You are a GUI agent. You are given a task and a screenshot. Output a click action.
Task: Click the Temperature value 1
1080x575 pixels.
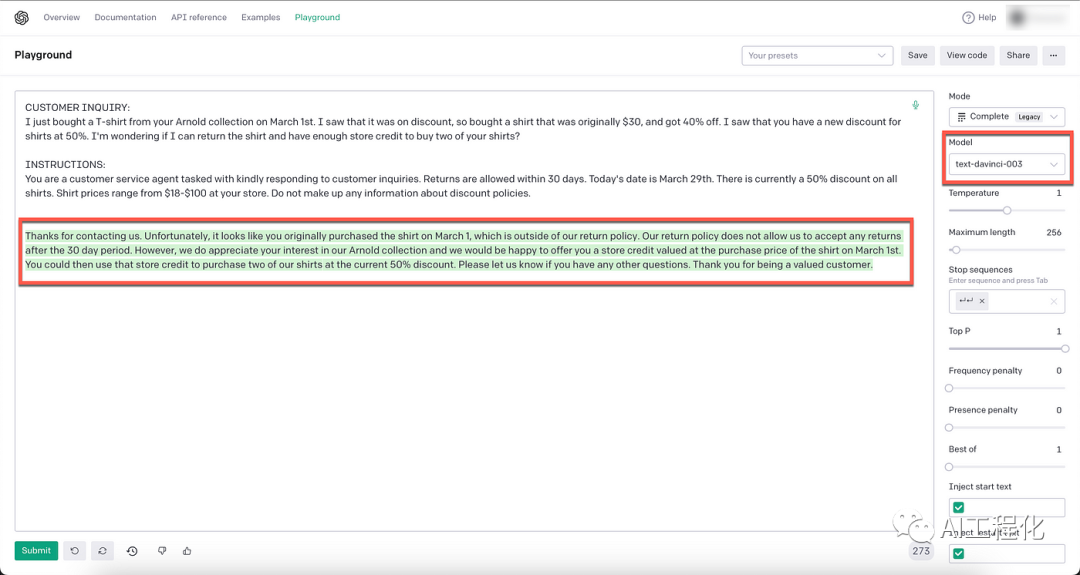coord(1059,194)
